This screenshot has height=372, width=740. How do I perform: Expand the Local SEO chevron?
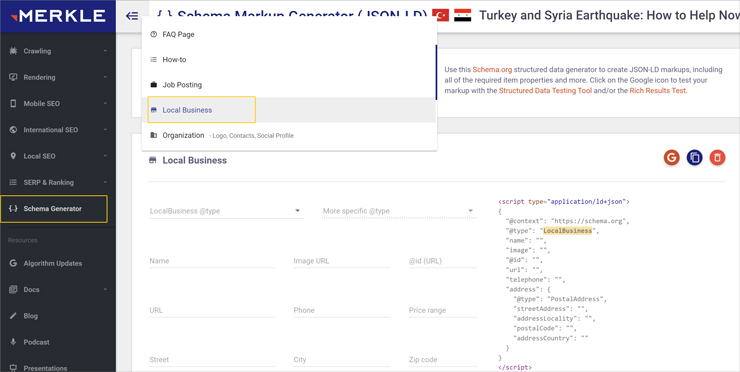point(105,156)
